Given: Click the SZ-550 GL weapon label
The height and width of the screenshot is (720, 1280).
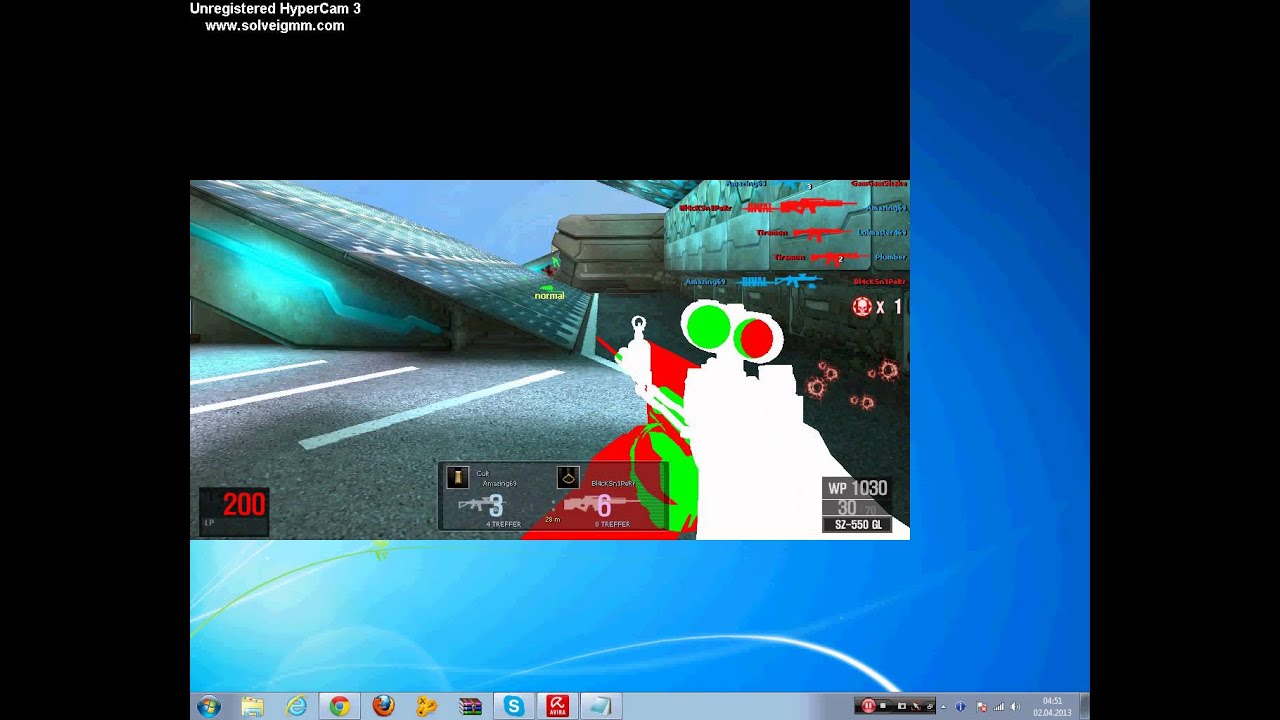Looking at the screenshot, I should pos(857,525).
